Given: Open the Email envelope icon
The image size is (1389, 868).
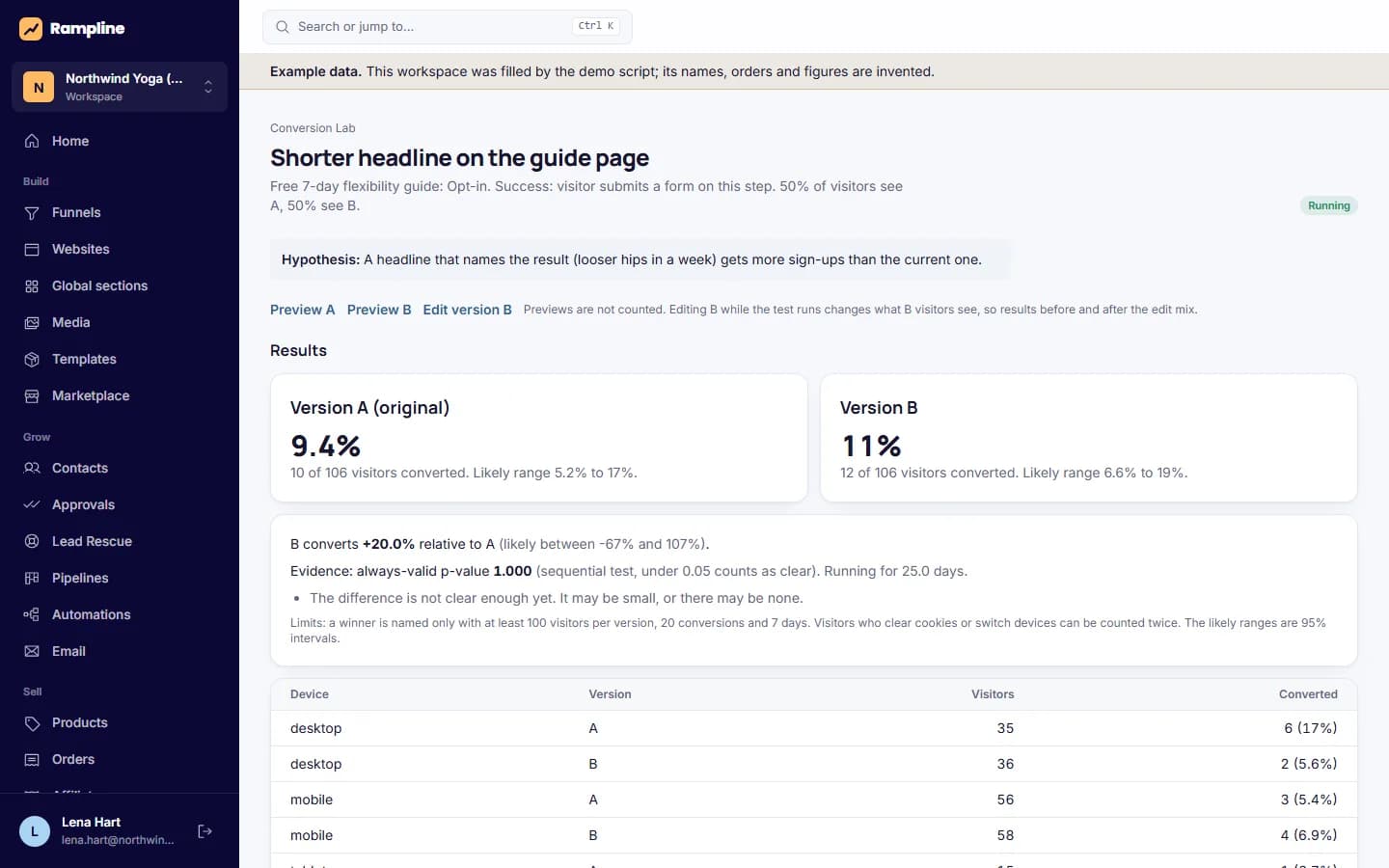Looking at the screenshot, I should click(x=32, y=651).
